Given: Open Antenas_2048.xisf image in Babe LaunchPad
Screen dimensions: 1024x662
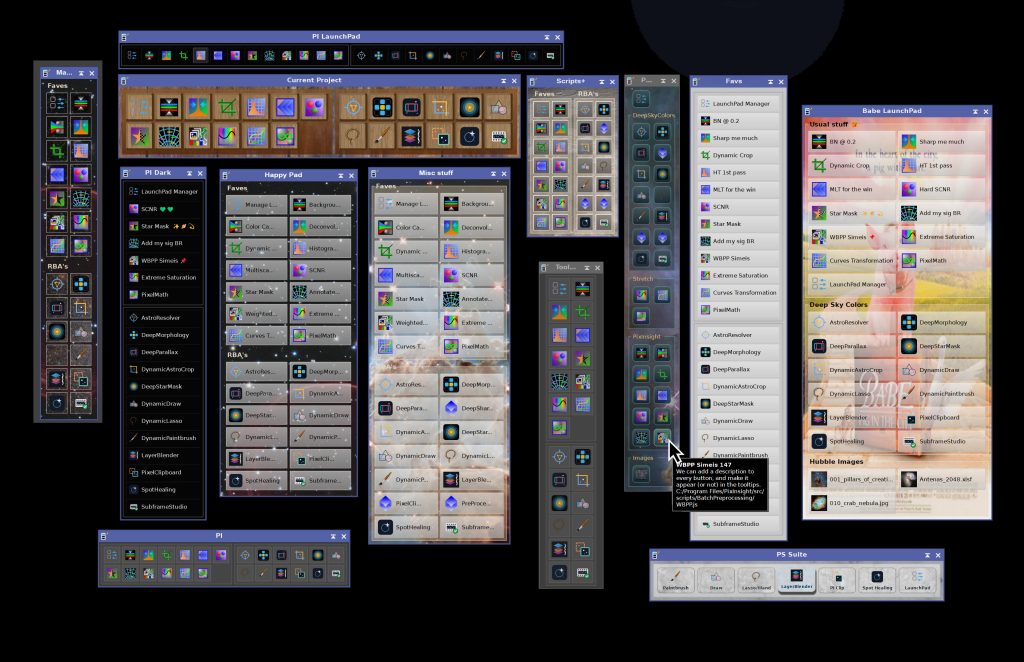Looking at the screenshot, I should pos(941,479).
